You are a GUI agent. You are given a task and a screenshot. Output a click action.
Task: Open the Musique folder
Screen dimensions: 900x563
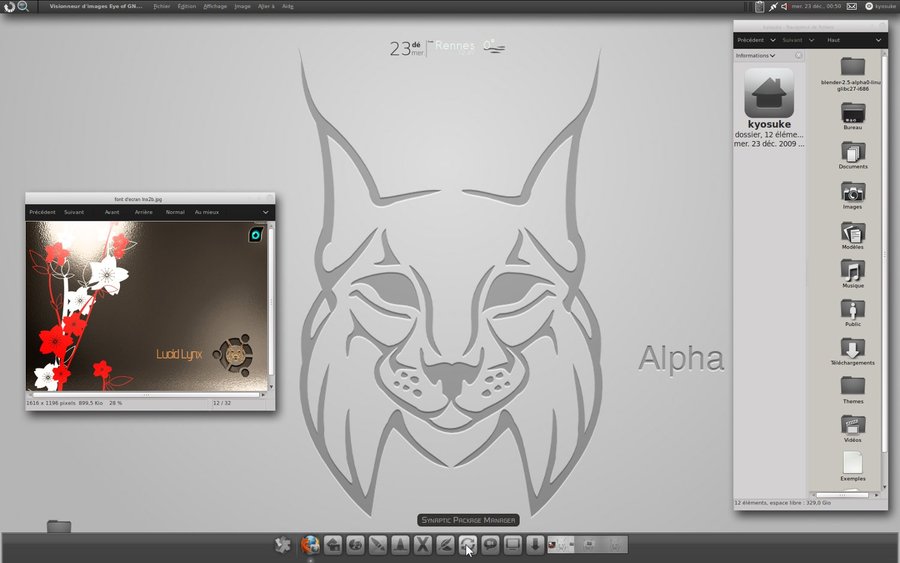tap(852, 274)
